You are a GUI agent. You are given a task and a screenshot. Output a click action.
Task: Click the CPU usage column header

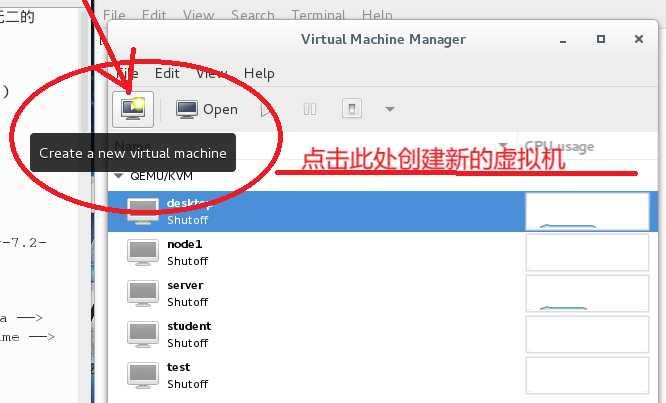(587, 147)
